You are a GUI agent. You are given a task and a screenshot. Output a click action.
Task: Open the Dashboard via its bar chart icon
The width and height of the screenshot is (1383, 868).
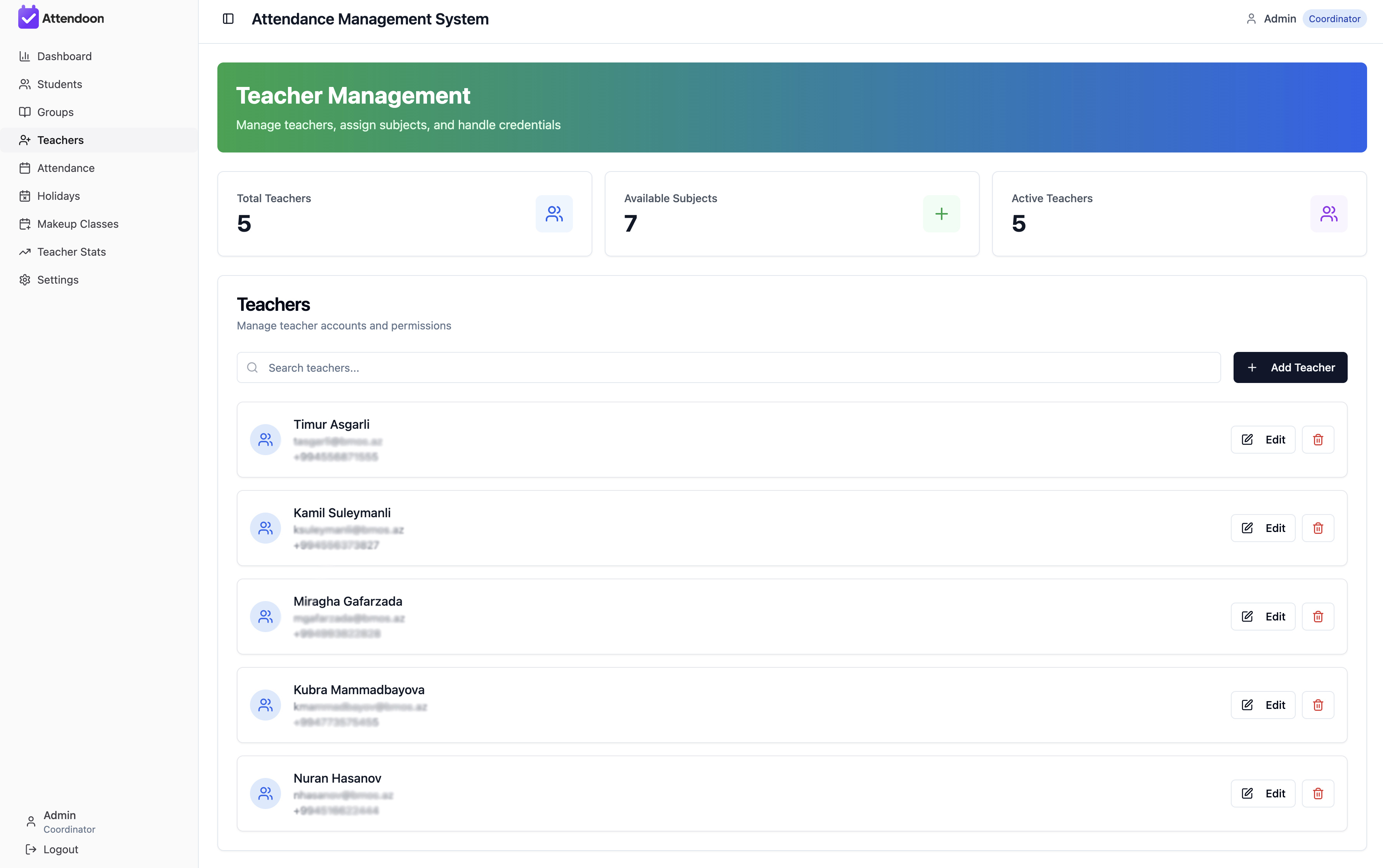point(25,56)
